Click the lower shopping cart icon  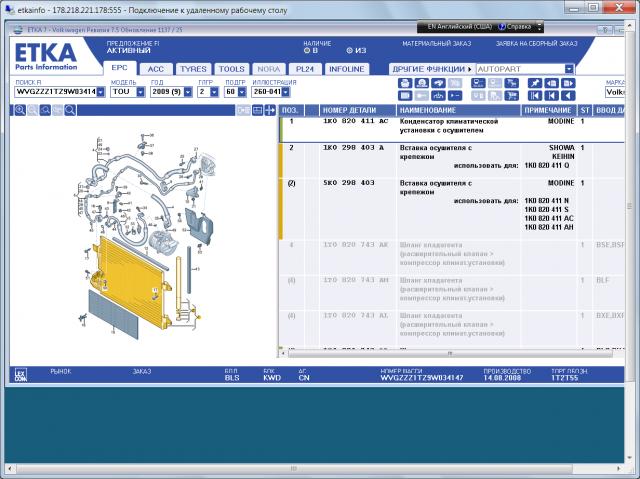[x=512, y=96]
